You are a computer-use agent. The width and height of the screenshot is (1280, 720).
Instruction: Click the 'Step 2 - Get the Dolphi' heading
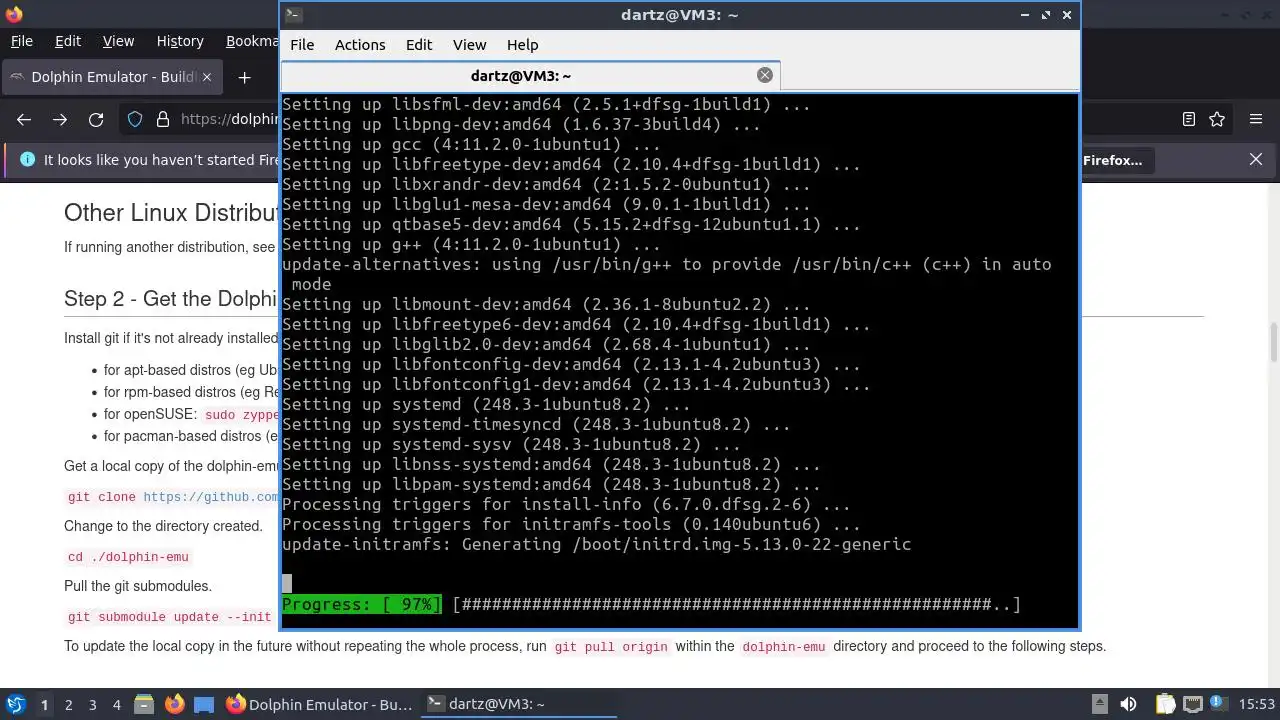tap(171, 298)
